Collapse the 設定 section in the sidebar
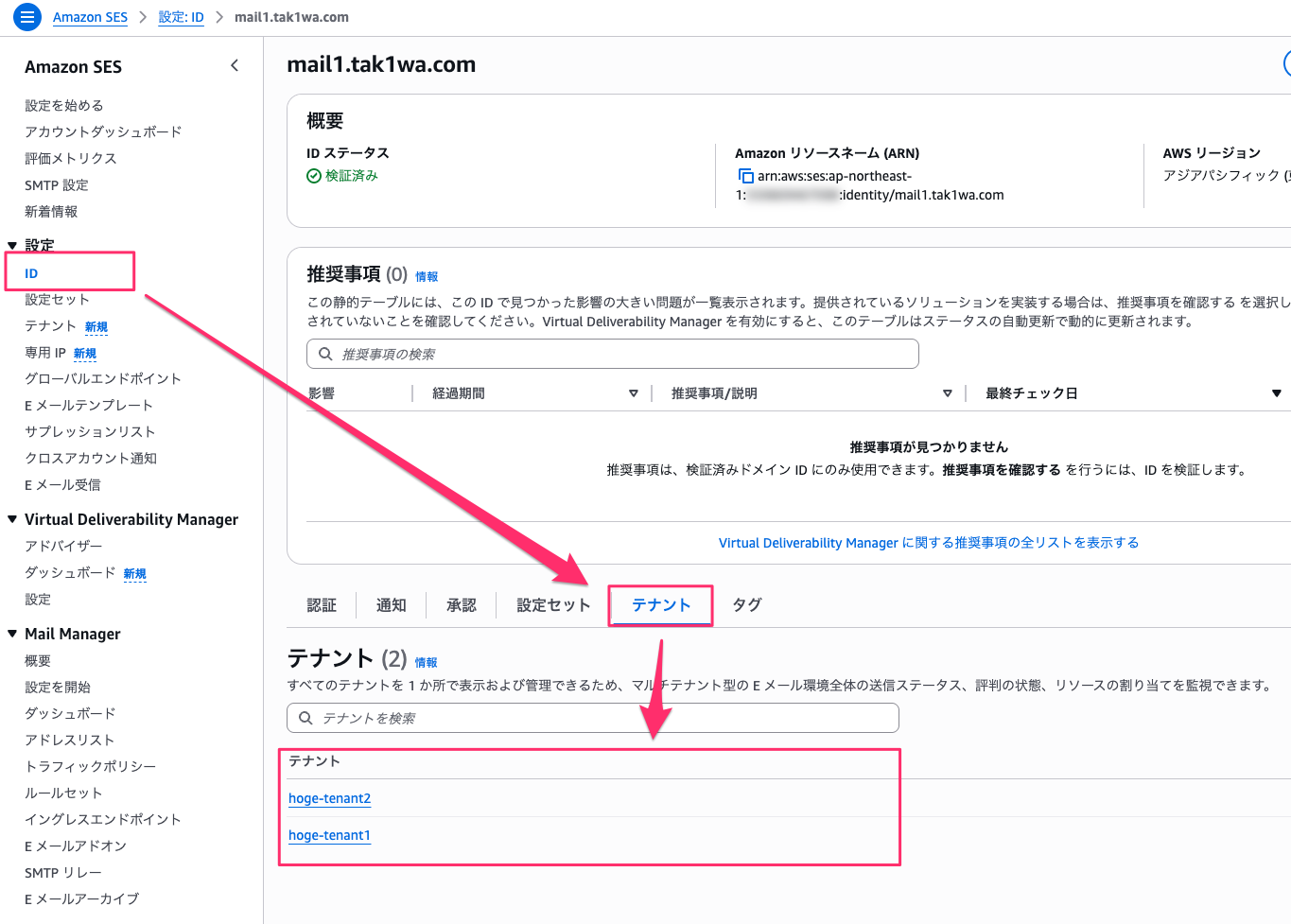The height and width of the screenshot is (924, 1291). pyautogui.click(x=12, y=245)
